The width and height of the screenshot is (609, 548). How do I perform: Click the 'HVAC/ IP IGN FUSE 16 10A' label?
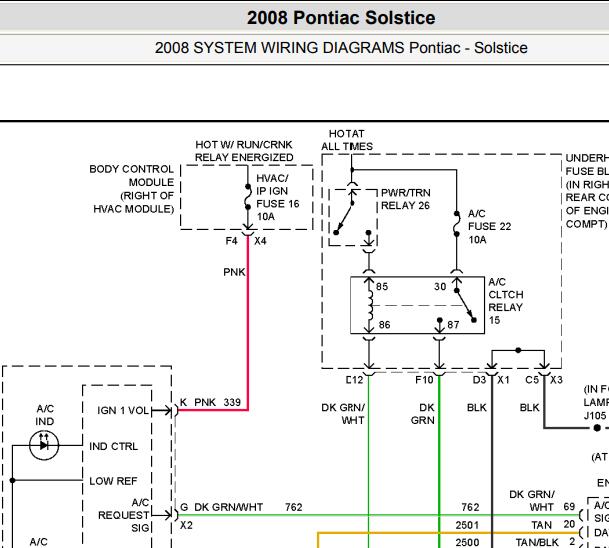(x=277, y=197)
